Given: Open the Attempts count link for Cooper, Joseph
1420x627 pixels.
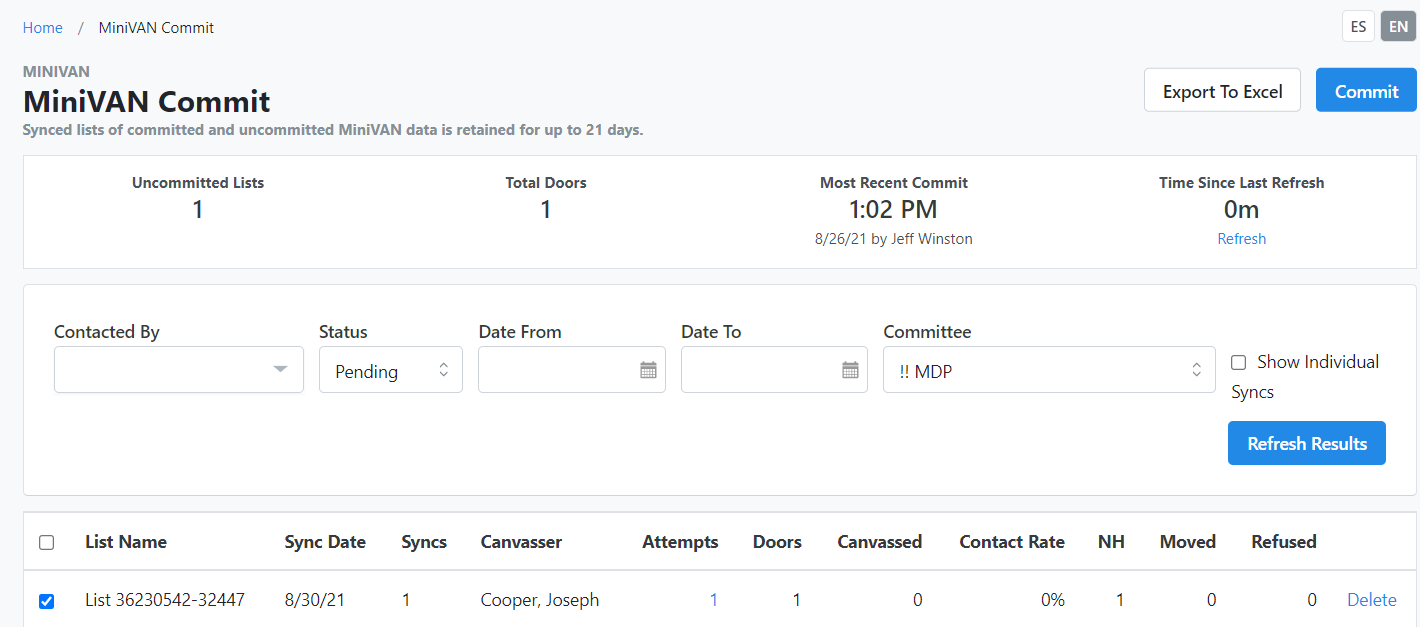Looking at the screenshot, I should pos(714,600).
